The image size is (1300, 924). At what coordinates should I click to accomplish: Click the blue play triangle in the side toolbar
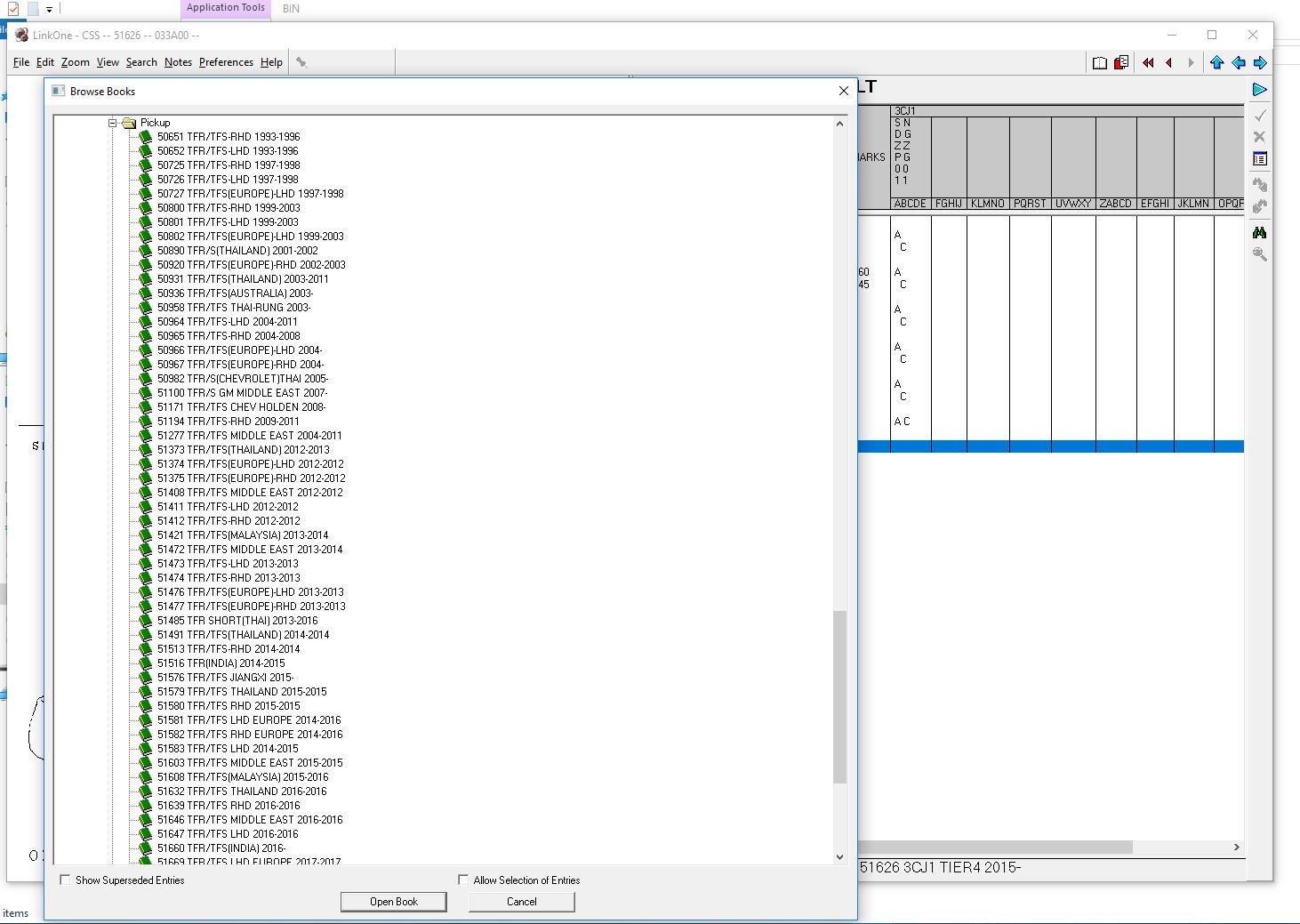tap(1259, 90)
